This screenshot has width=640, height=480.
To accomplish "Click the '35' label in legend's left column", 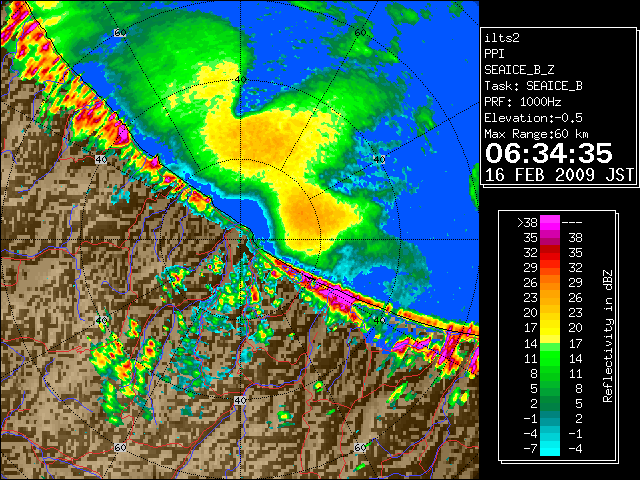I will pos(531,238).
